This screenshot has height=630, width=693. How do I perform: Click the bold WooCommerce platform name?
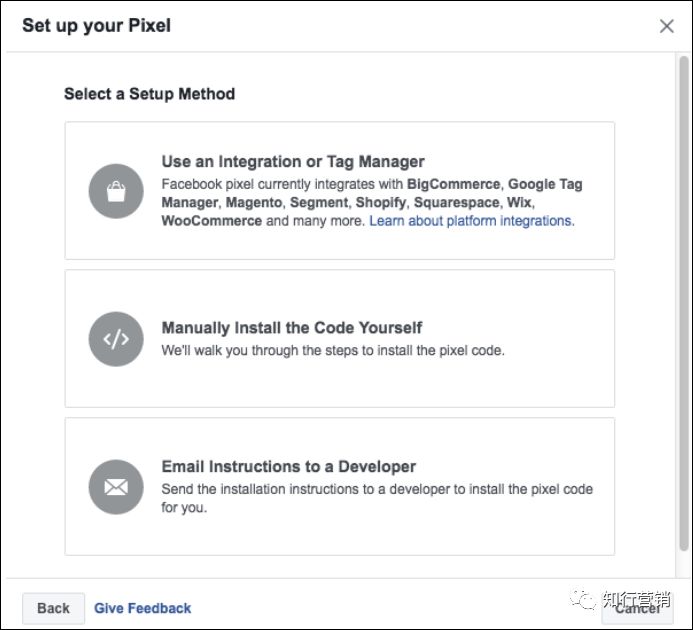[x=212, y=221]
